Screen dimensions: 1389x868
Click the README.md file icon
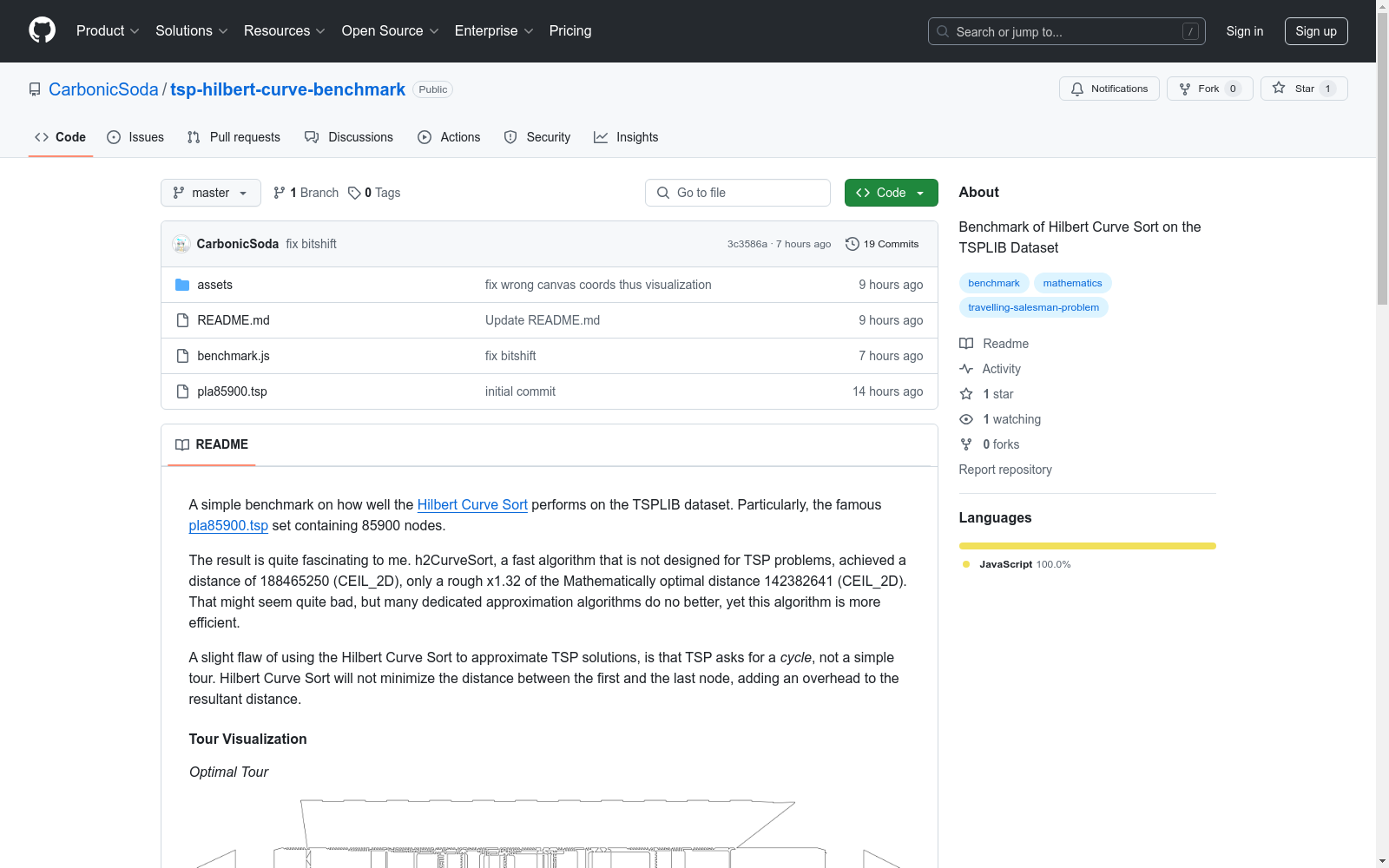coord(182,320)
